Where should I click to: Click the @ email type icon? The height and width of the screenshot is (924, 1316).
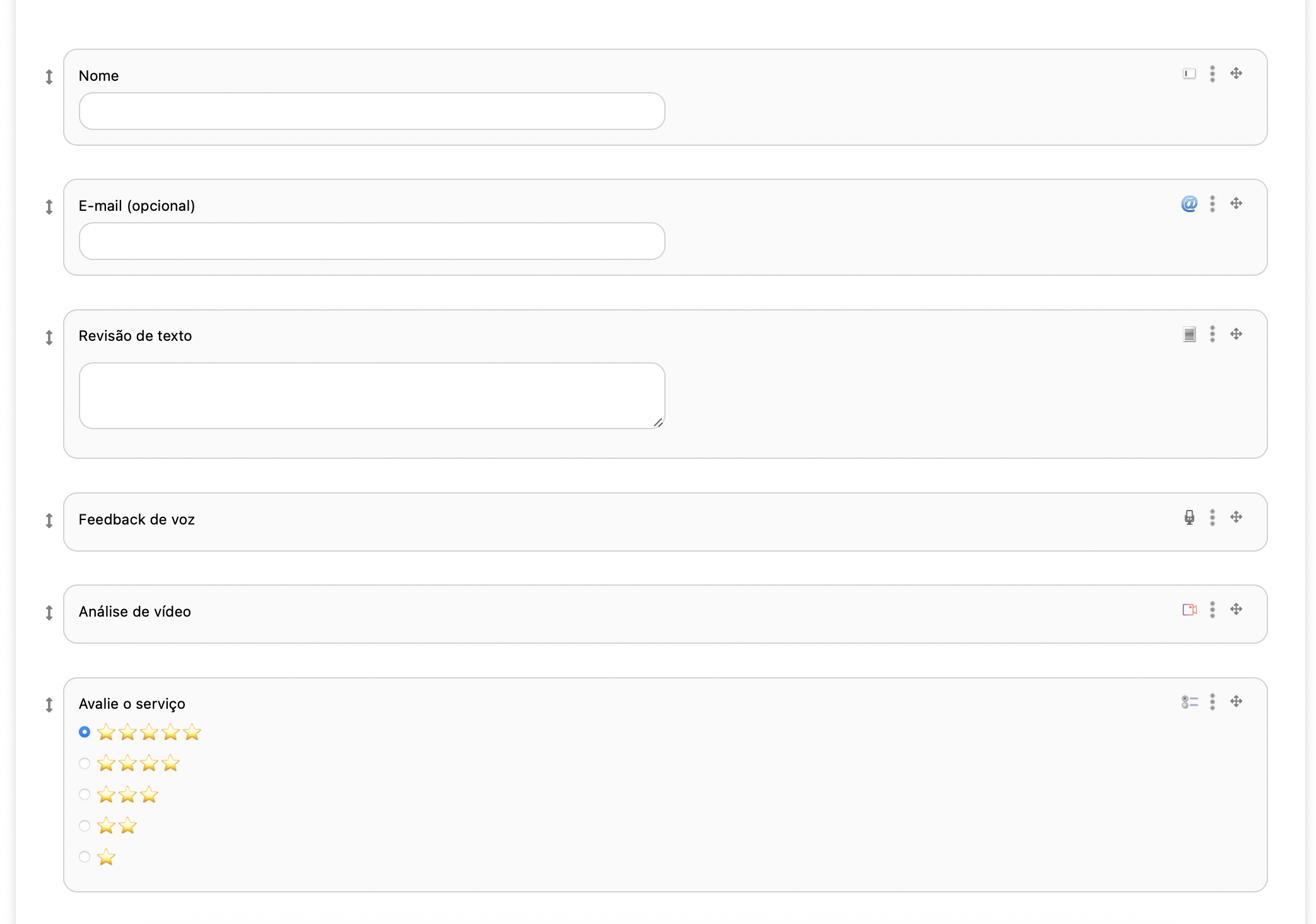tap(1189, 204)
